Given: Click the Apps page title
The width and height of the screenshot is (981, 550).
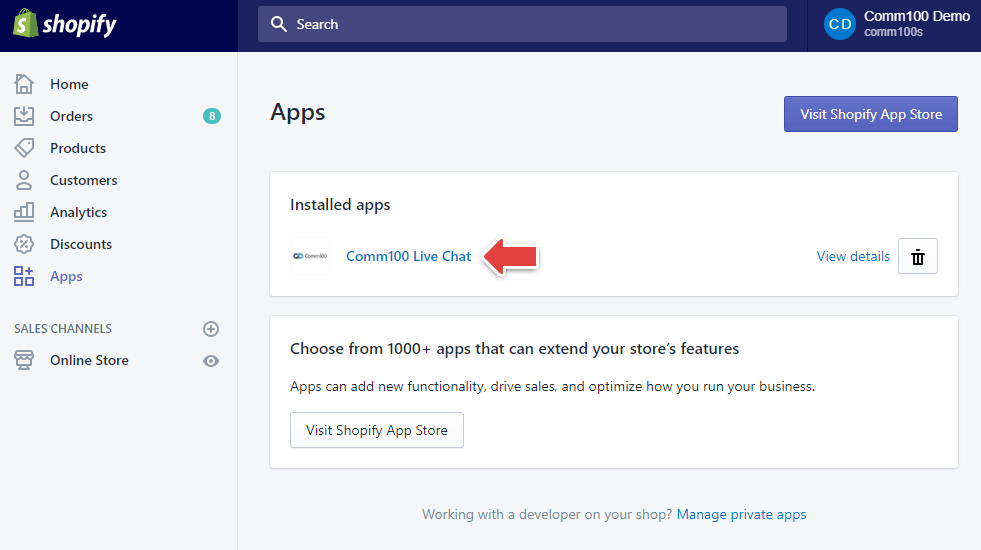Looking at the screenshot, I should [x=298, y=113].
